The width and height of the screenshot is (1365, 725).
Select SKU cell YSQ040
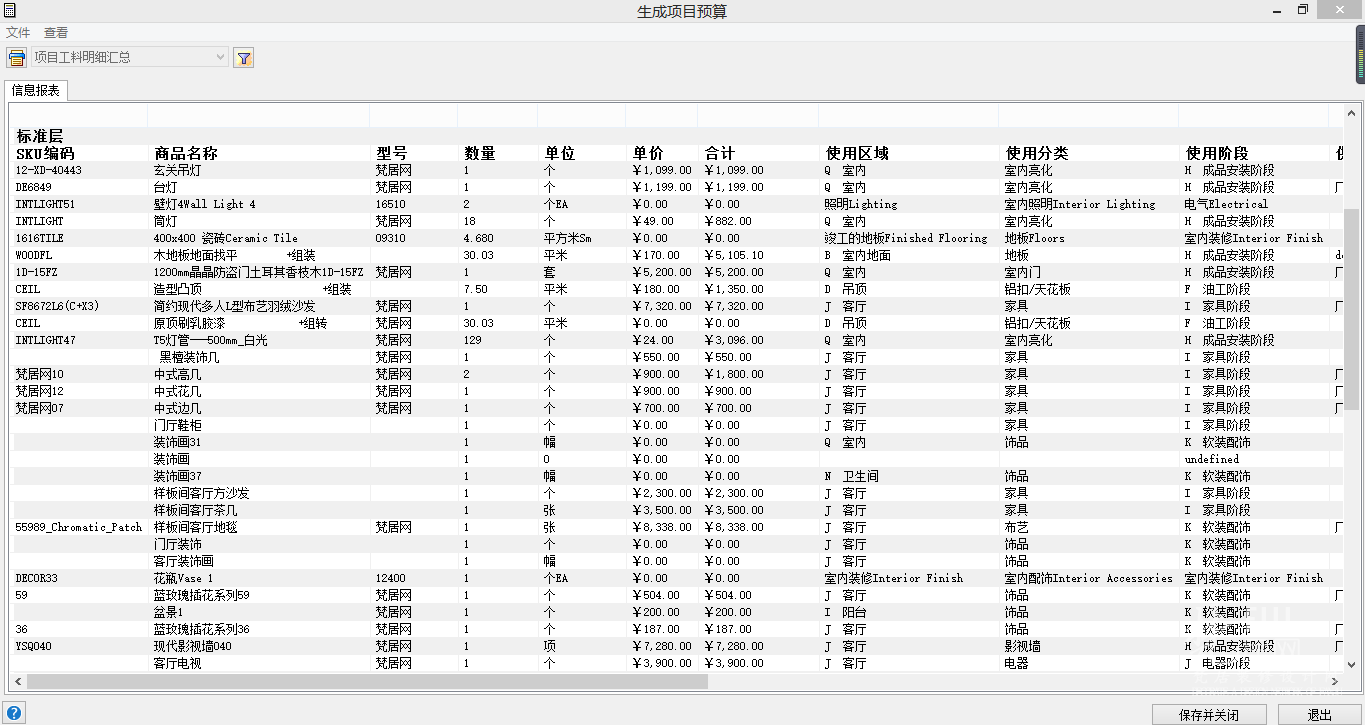pos(33,646)
